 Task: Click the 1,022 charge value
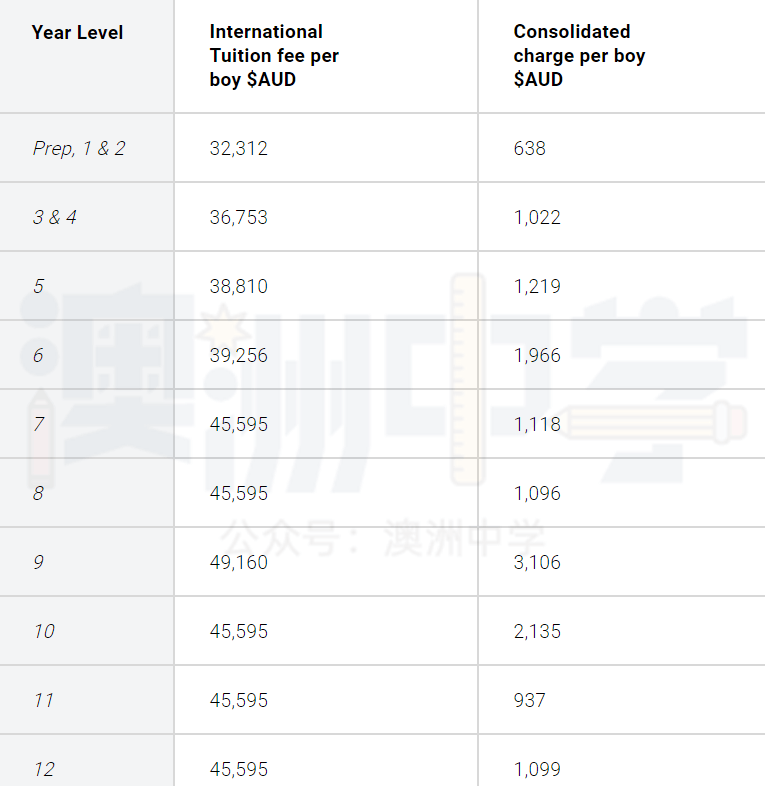537,217
